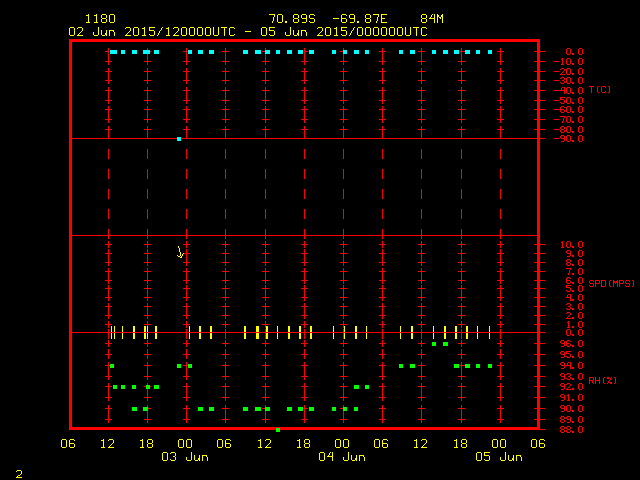Screen dimensions: 640x480
Task: Click the elevation label 84M
Action: tap(432, 19)
